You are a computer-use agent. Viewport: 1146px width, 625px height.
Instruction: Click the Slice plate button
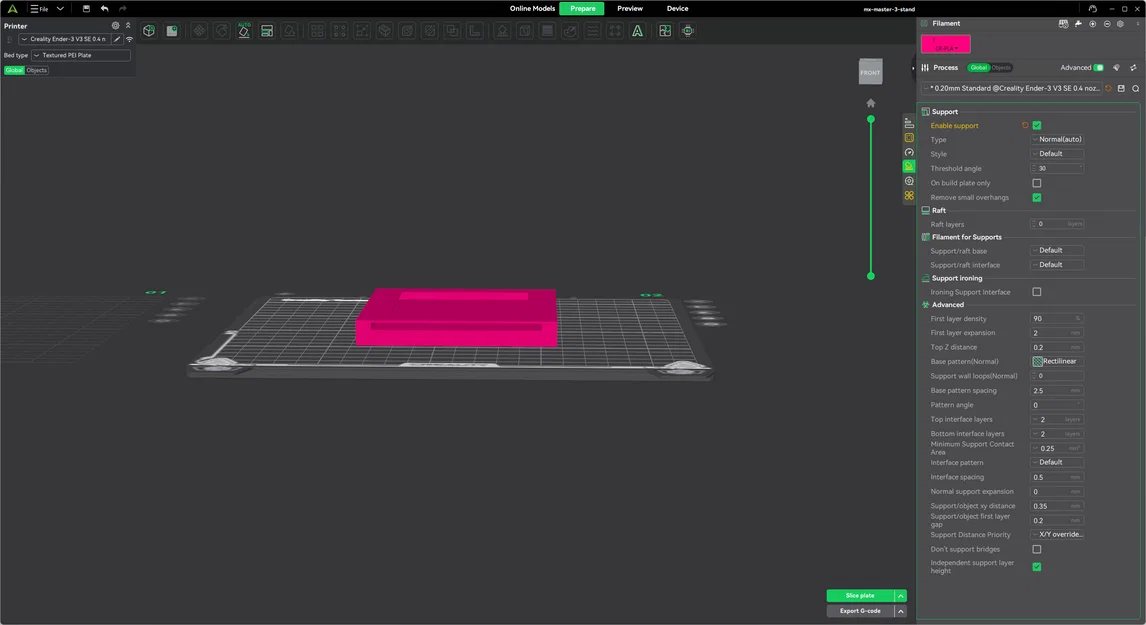pyautogui.click(x=860, y=596)
